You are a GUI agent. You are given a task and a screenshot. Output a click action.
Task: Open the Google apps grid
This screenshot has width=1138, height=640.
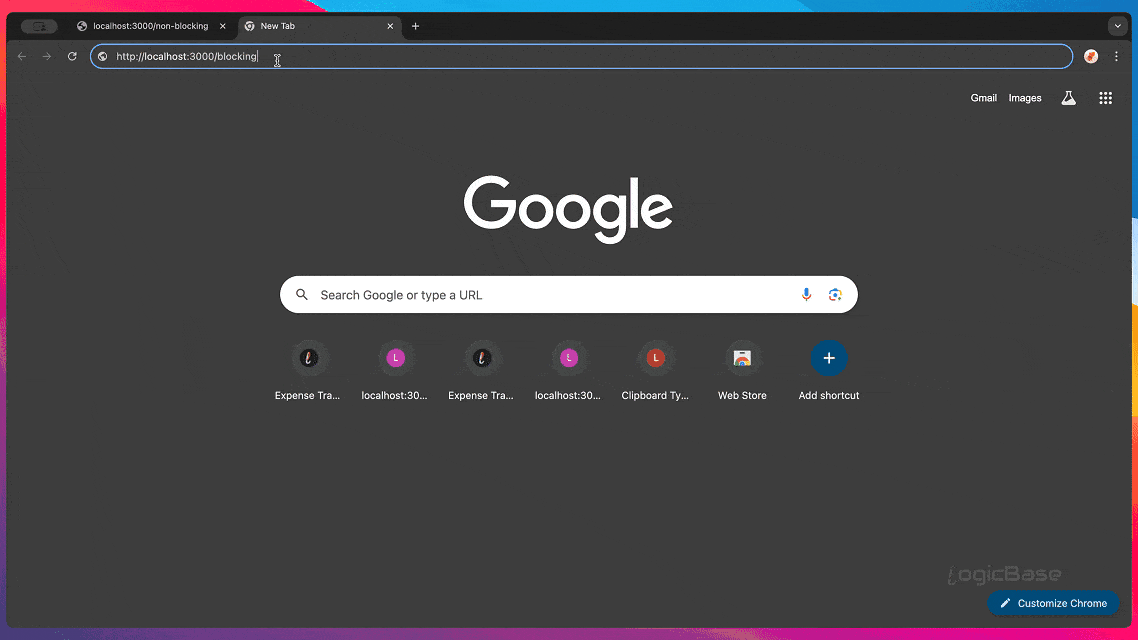tap(1105, 97)
